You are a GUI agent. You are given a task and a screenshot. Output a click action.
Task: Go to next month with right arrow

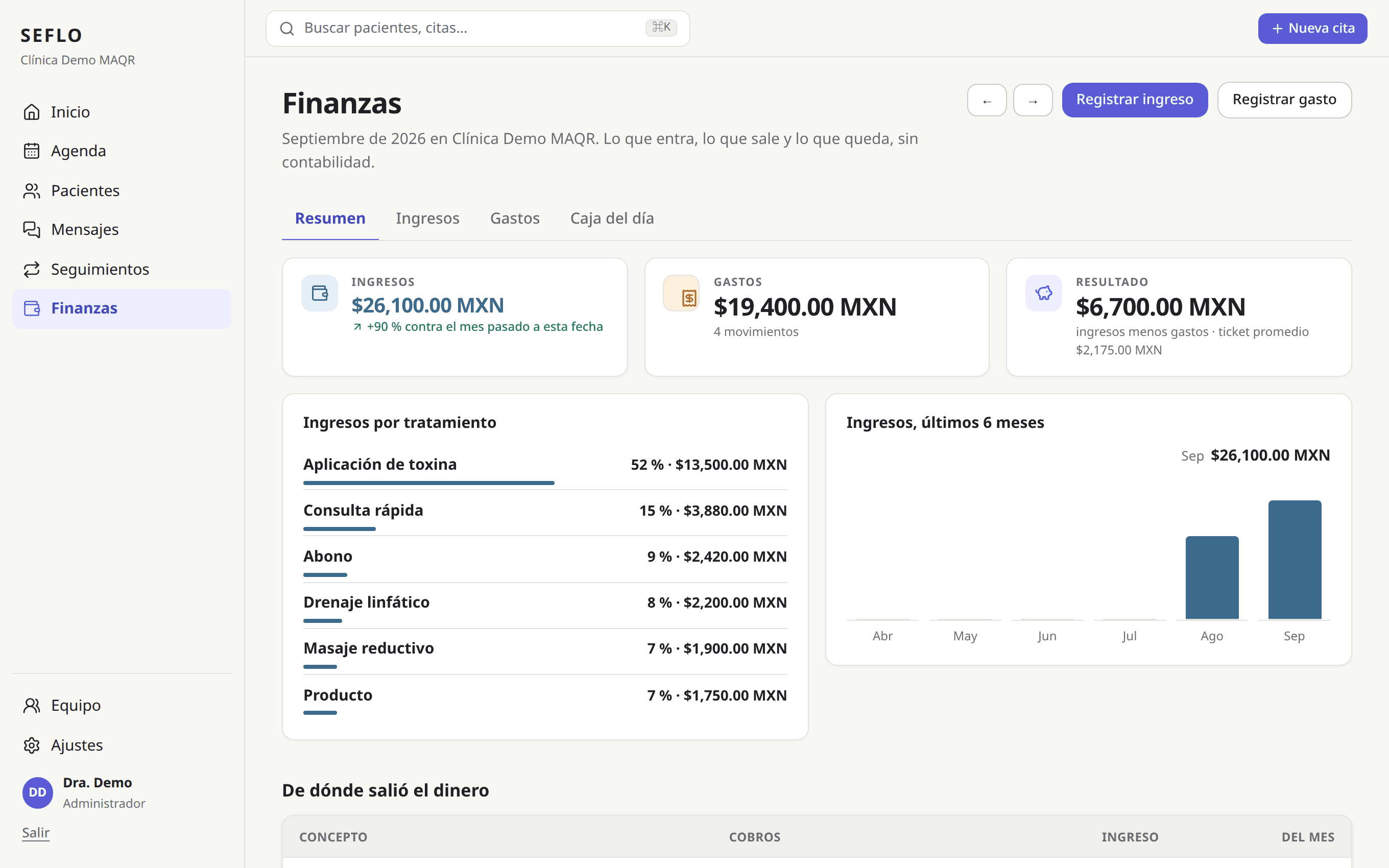[1033, 101]
